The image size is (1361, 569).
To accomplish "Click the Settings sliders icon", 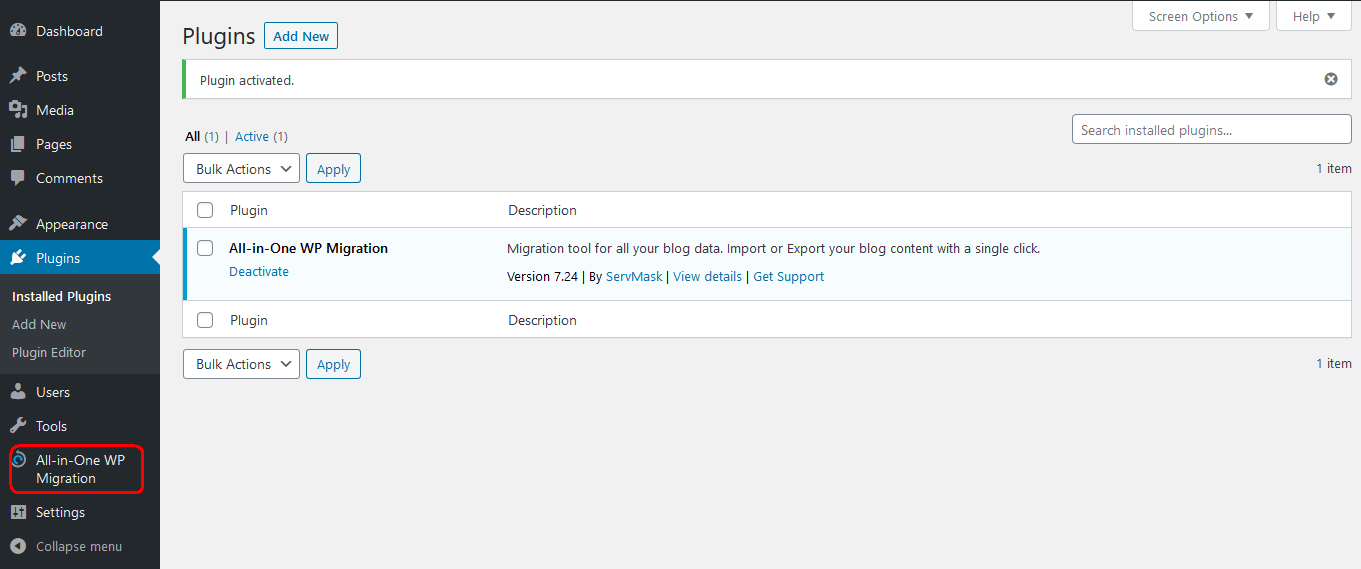I will coord(18,512).
